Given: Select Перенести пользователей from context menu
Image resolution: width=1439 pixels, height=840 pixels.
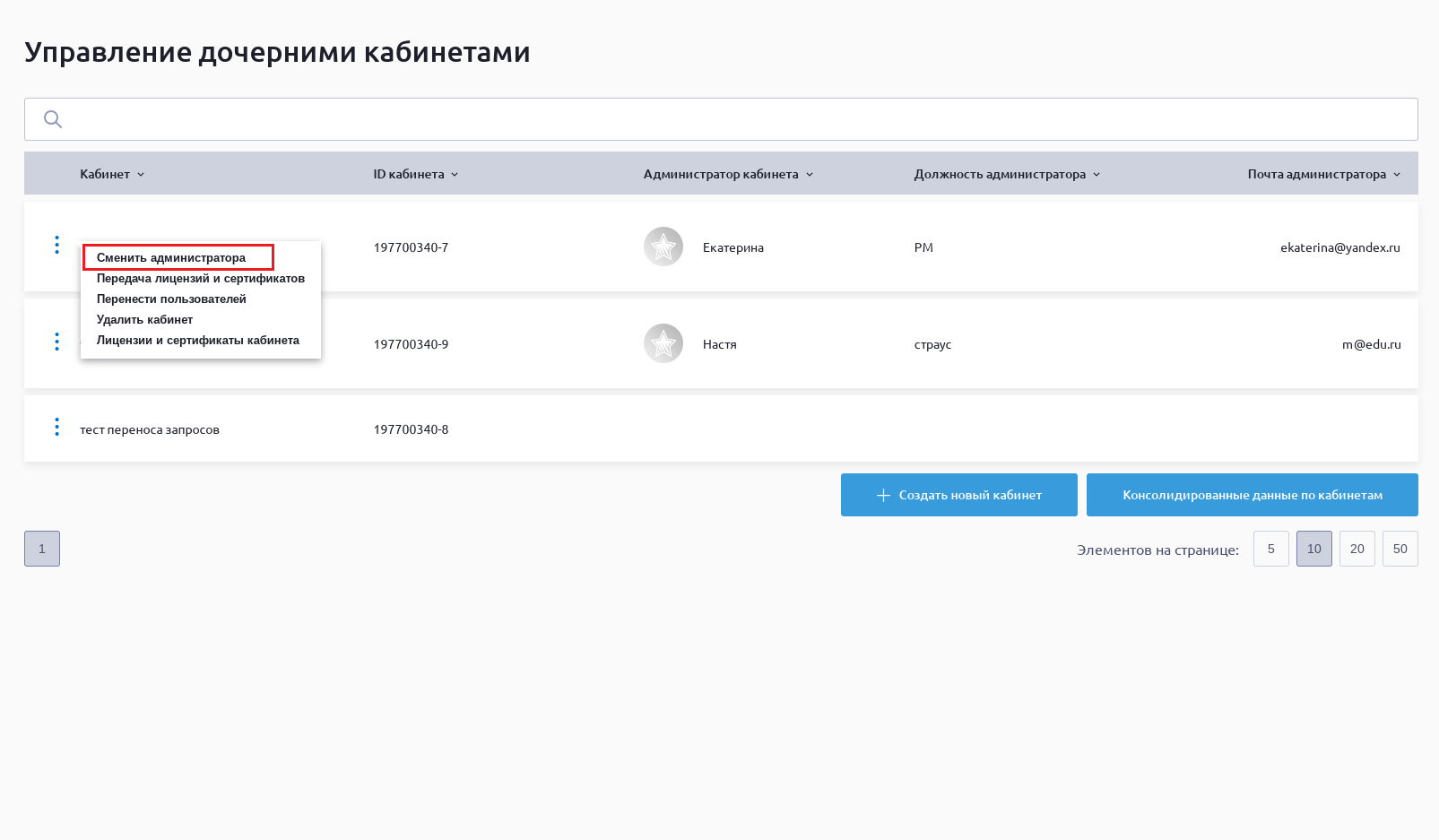Looking at the screenshot, I should coord(171,299).
